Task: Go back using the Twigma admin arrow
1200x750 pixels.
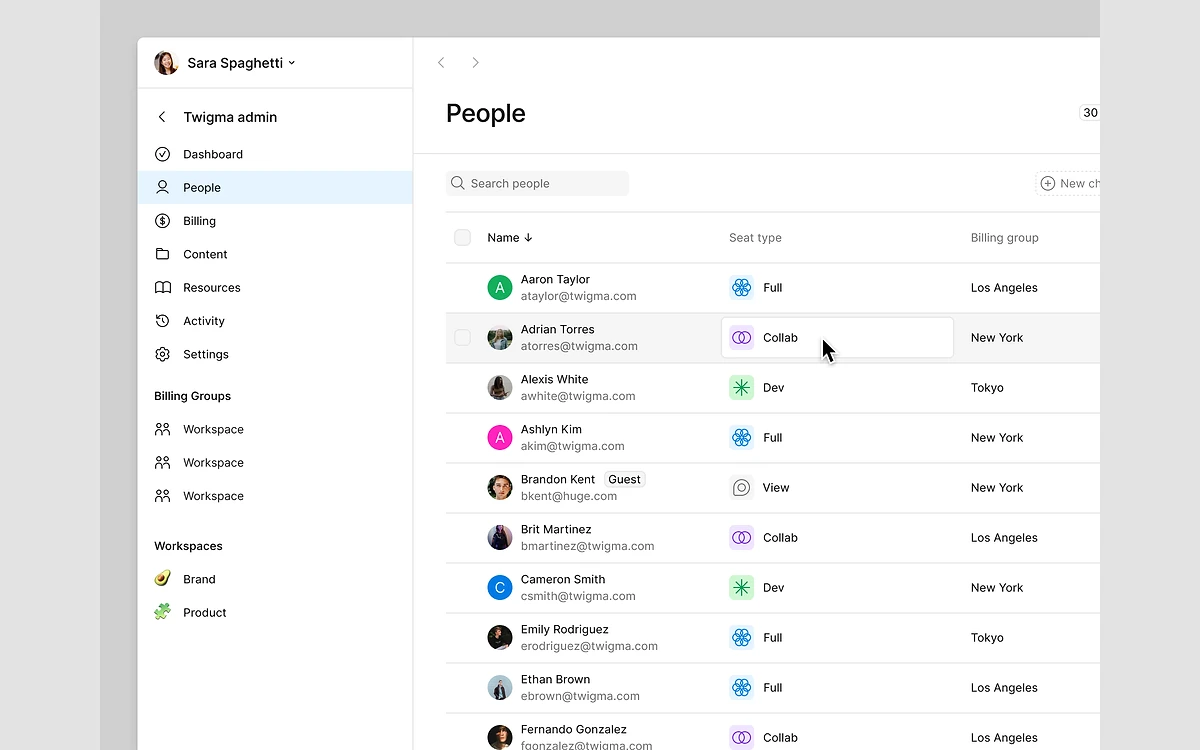Action: click(x=162, y=117)
